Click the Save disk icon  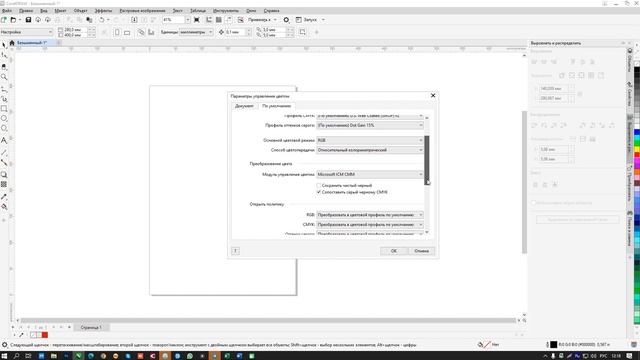pyautogui.click(x=28, y=20)
